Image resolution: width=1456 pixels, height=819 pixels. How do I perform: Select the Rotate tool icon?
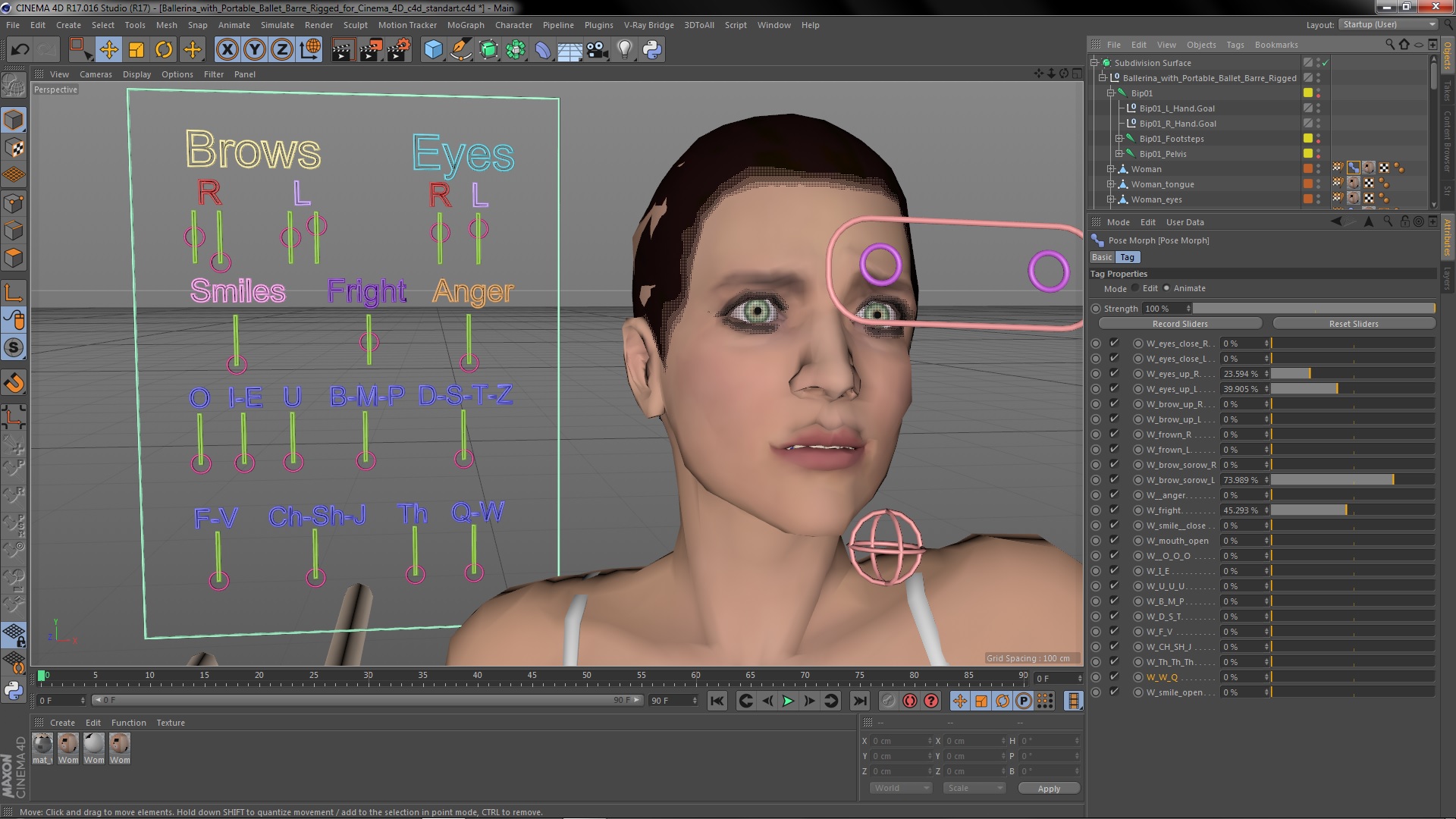coord(164,50)
